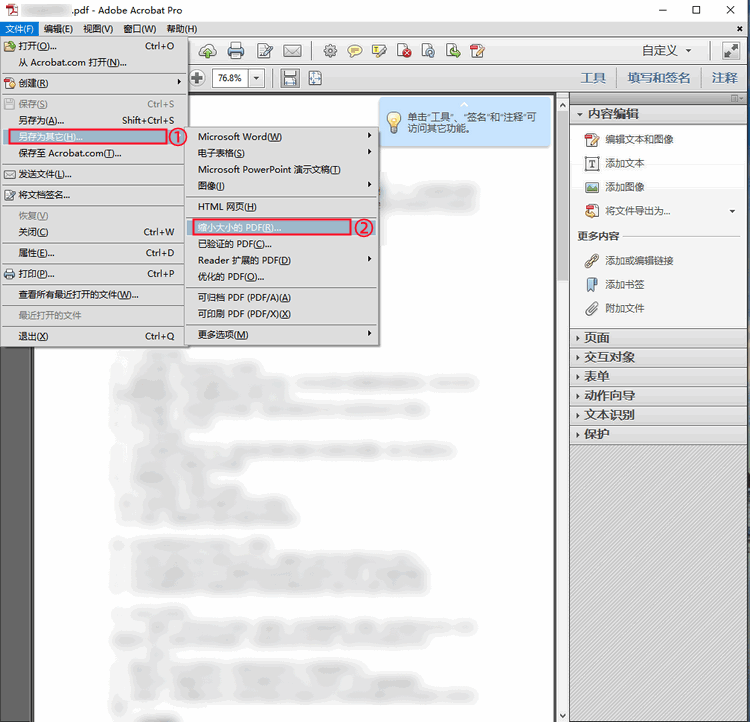
Task: Select 发送文件(L) menu item
Action: pyautogui.click(x=93, y=174)
